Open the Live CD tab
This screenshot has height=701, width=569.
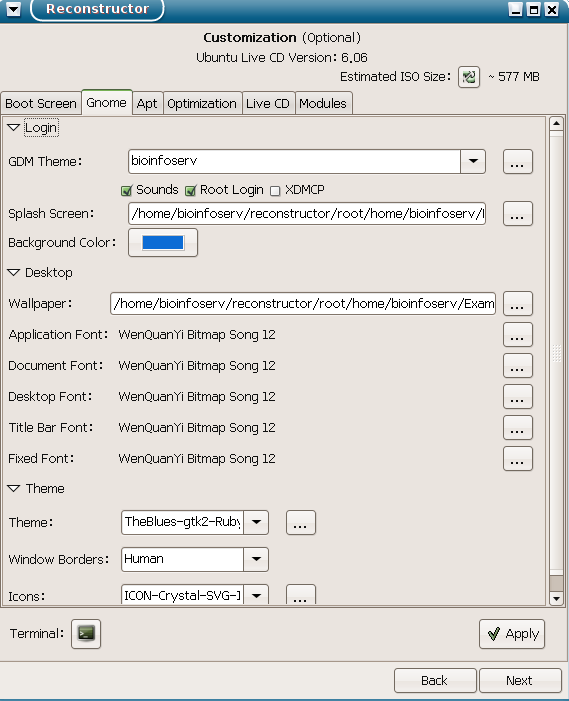[x=268, y=103]
